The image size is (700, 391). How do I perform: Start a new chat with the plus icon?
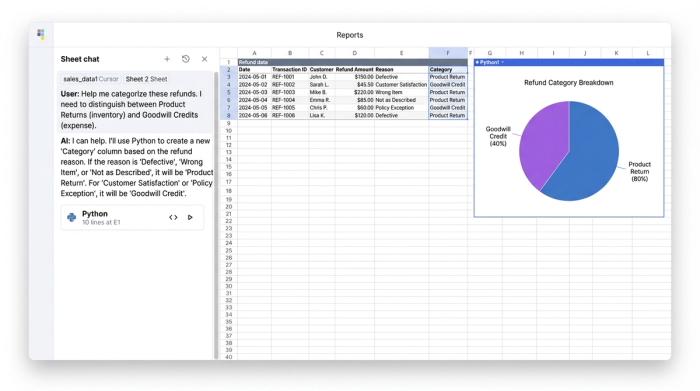[x=167, y=59]
